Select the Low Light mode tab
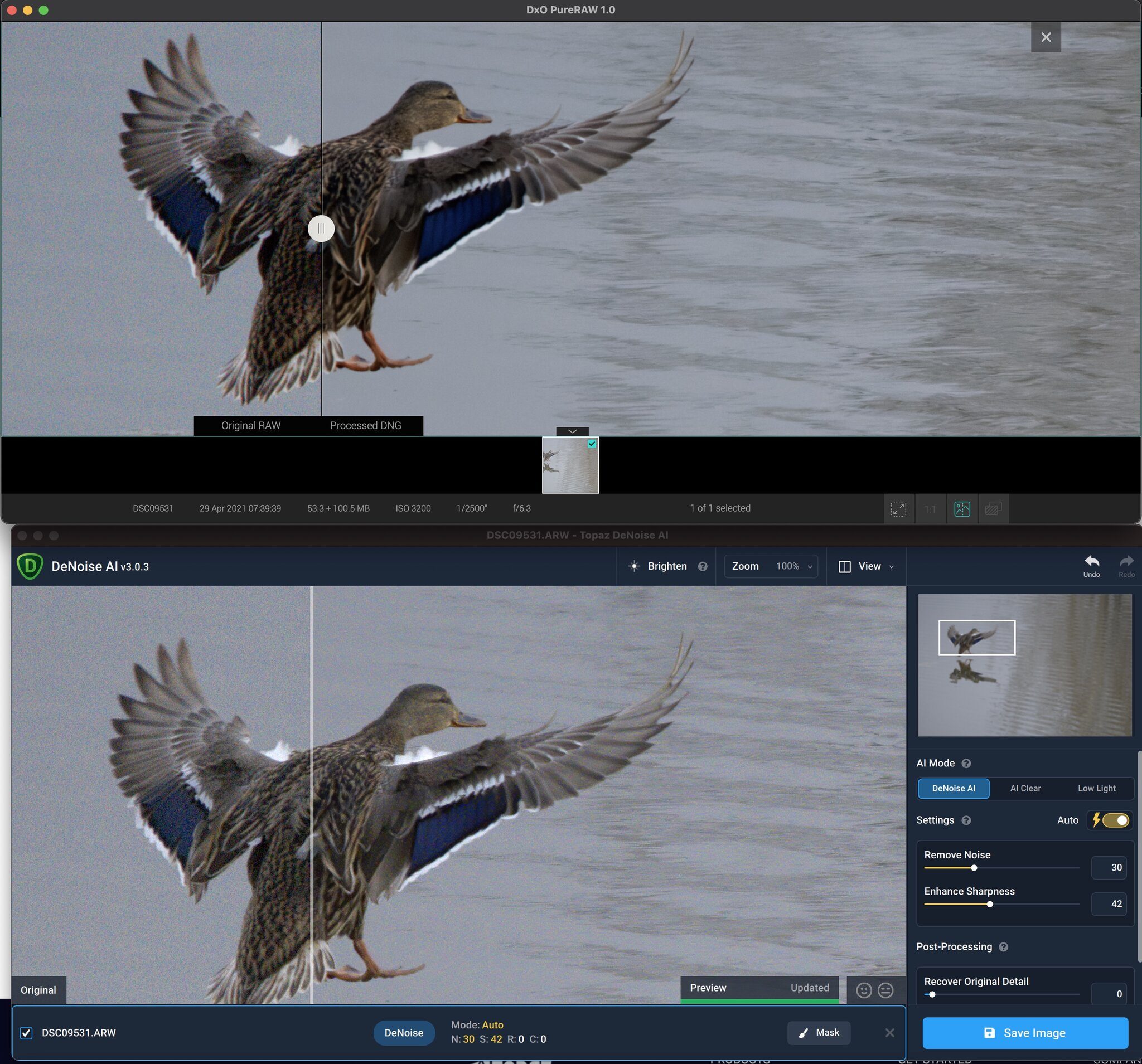The width and height of the screenshot is (1142, 1064). pyautogui.click(x=1097, y=788)
